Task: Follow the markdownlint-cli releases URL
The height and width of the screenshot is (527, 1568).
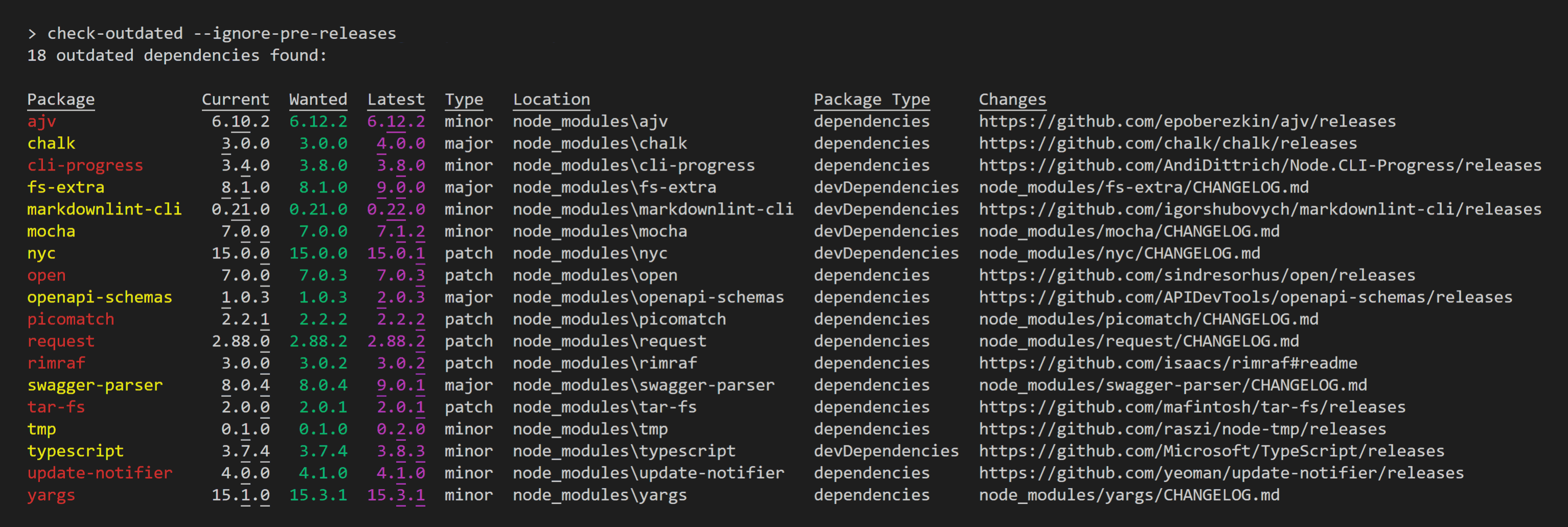Action: [x=1260, y=209]
